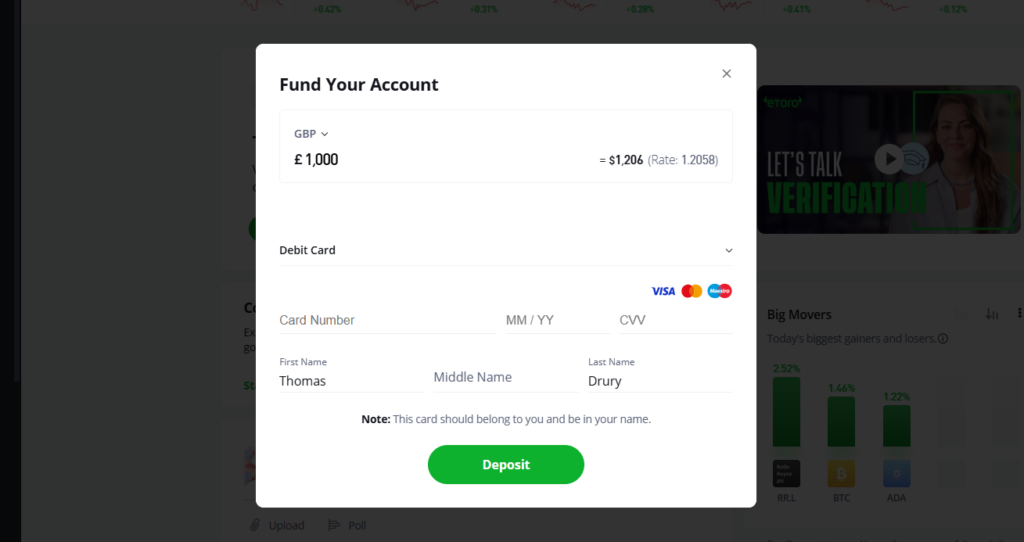This screenshot has width=1024, height=542.
Task: Open the Big Movers three-dot menu
Action: tap(1019, 314)
